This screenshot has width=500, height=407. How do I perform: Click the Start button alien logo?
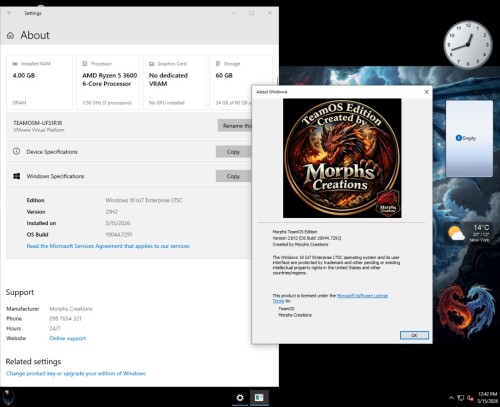[x=9, y=397]
